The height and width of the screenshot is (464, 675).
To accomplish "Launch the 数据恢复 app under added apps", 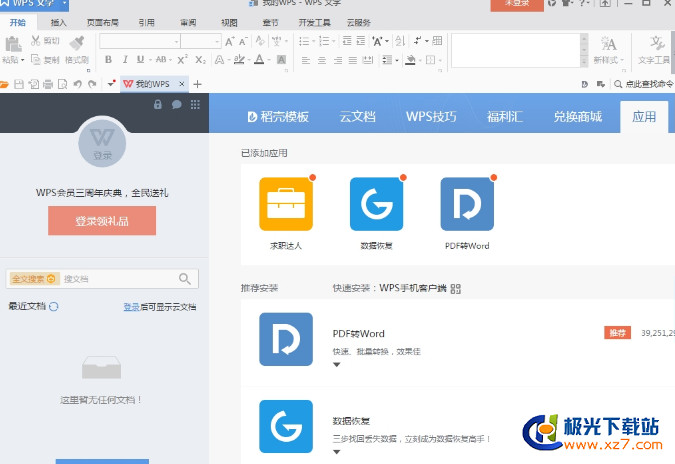I will pyautogui.click(x=376, y=204).
